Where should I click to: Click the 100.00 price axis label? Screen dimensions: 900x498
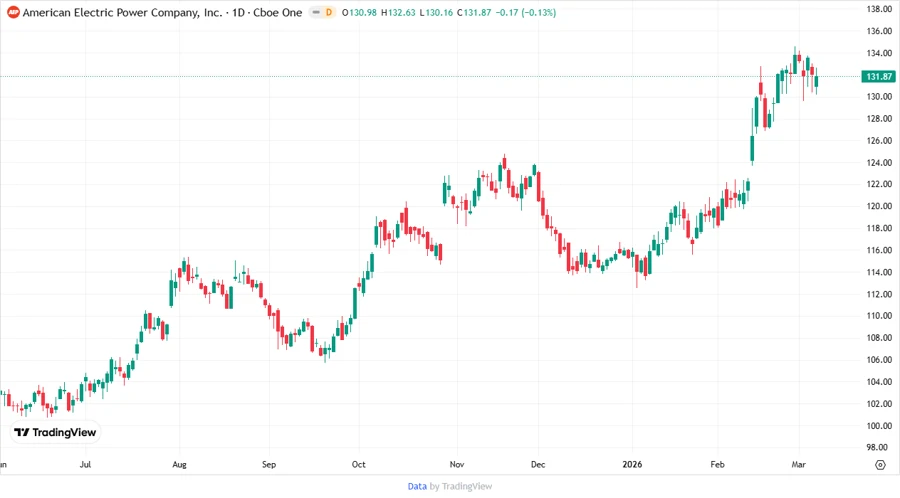coord(879,426)
